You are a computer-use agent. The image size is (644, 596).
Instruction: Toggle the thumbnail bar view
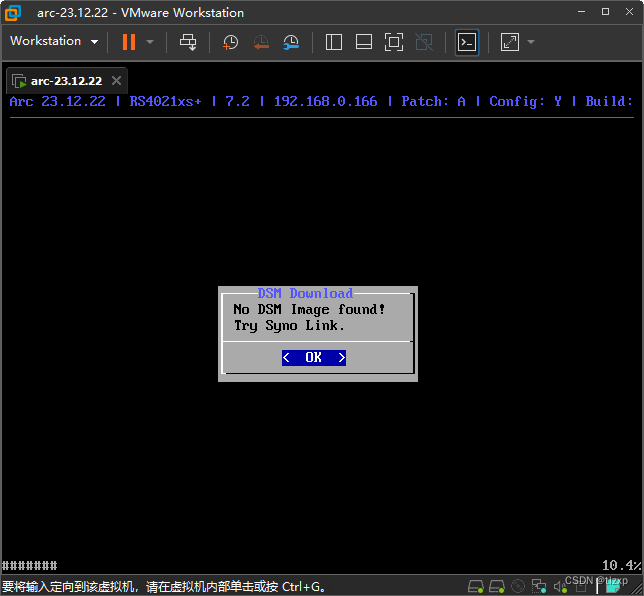tap(363, 42)
